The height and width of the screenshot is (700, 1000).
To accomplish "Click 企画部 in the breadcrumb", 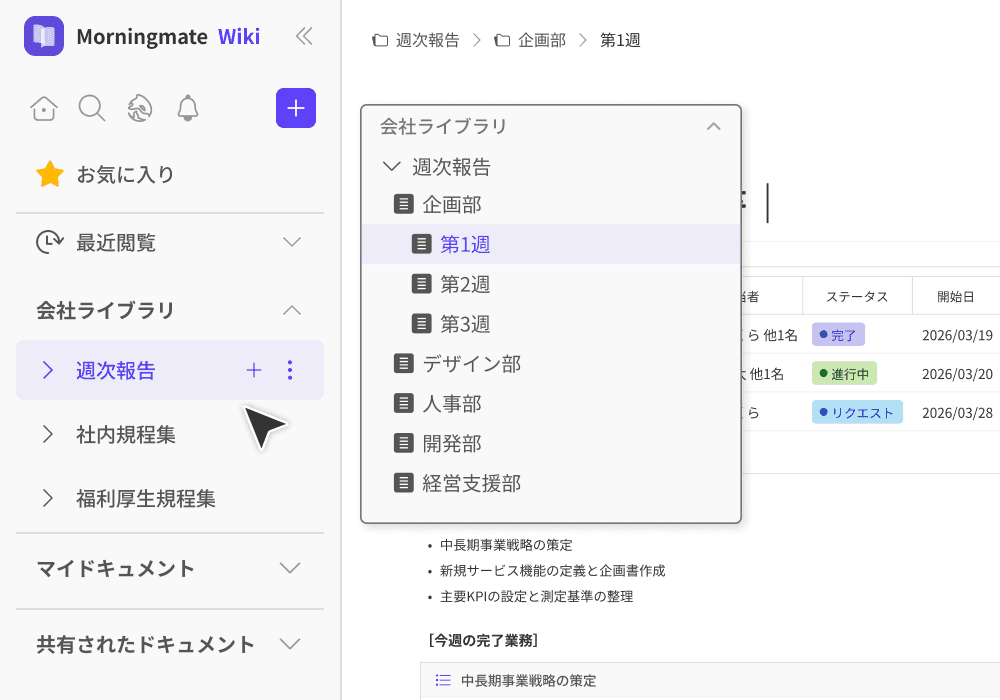I will coord(541,40).
